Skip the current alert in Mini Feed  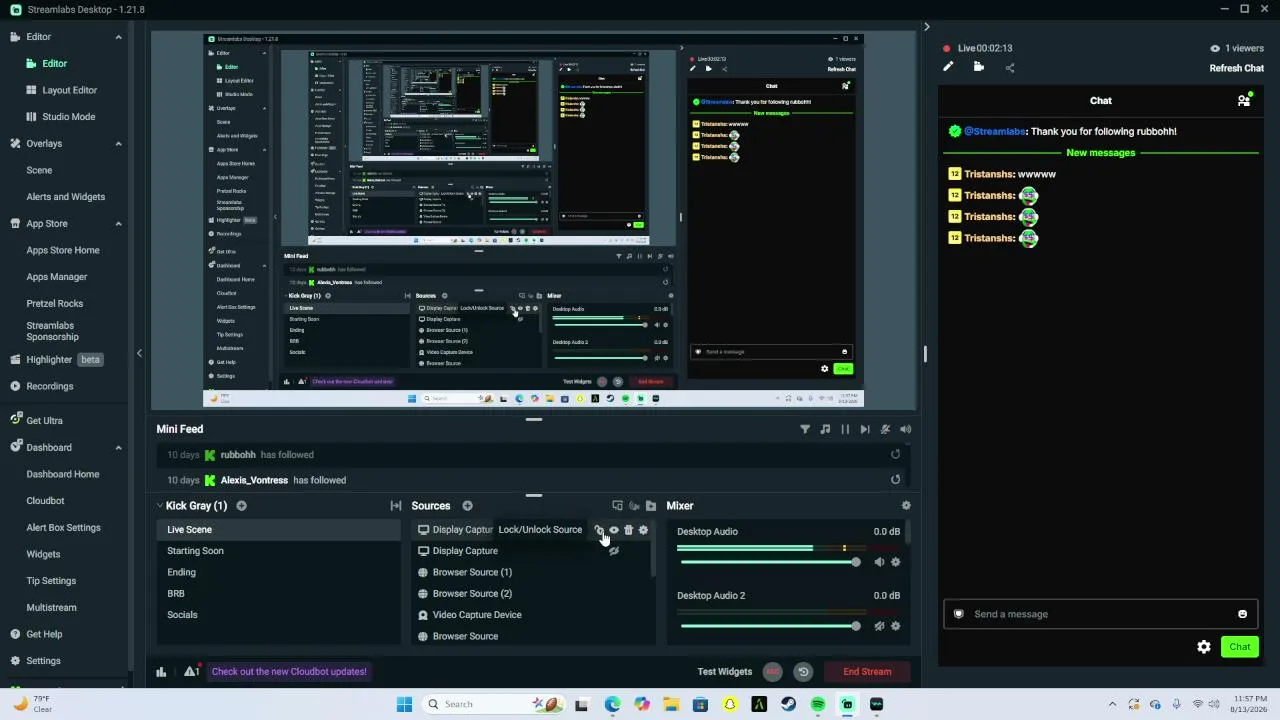865,429
